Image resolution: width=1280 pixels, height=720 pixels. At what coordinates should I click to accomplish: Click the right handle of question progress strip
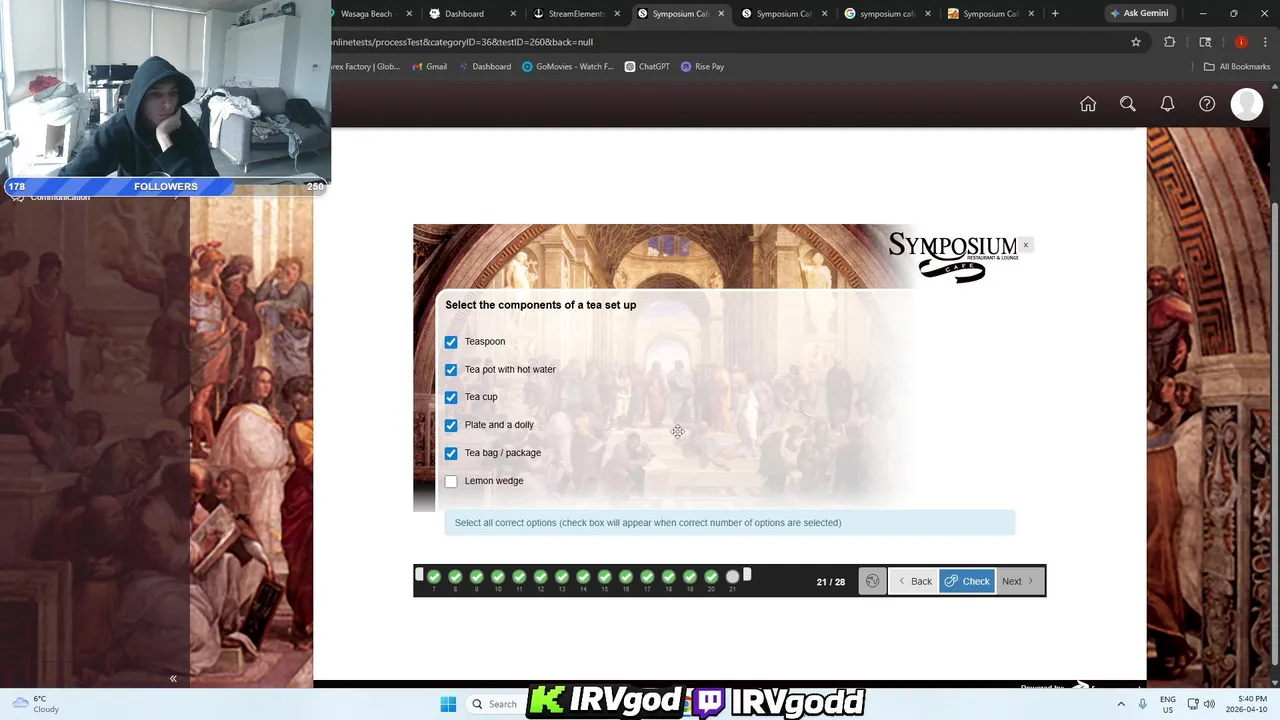747,575
